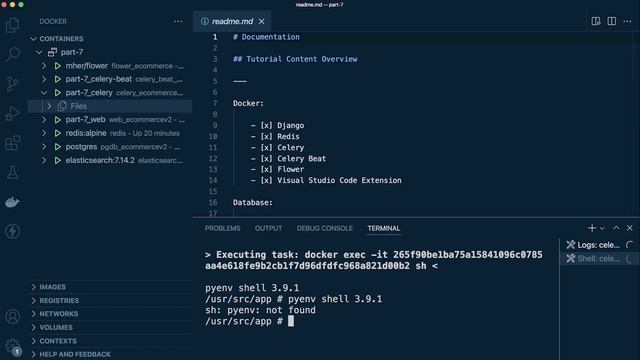Open the Manage gear icon
Viewport: 640px width, 360px height.
[x=13, y=346]
